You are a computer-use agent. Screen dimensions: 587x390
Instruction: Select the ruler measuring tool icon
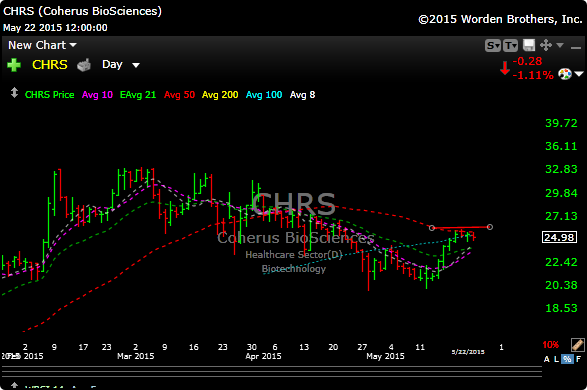577,344
